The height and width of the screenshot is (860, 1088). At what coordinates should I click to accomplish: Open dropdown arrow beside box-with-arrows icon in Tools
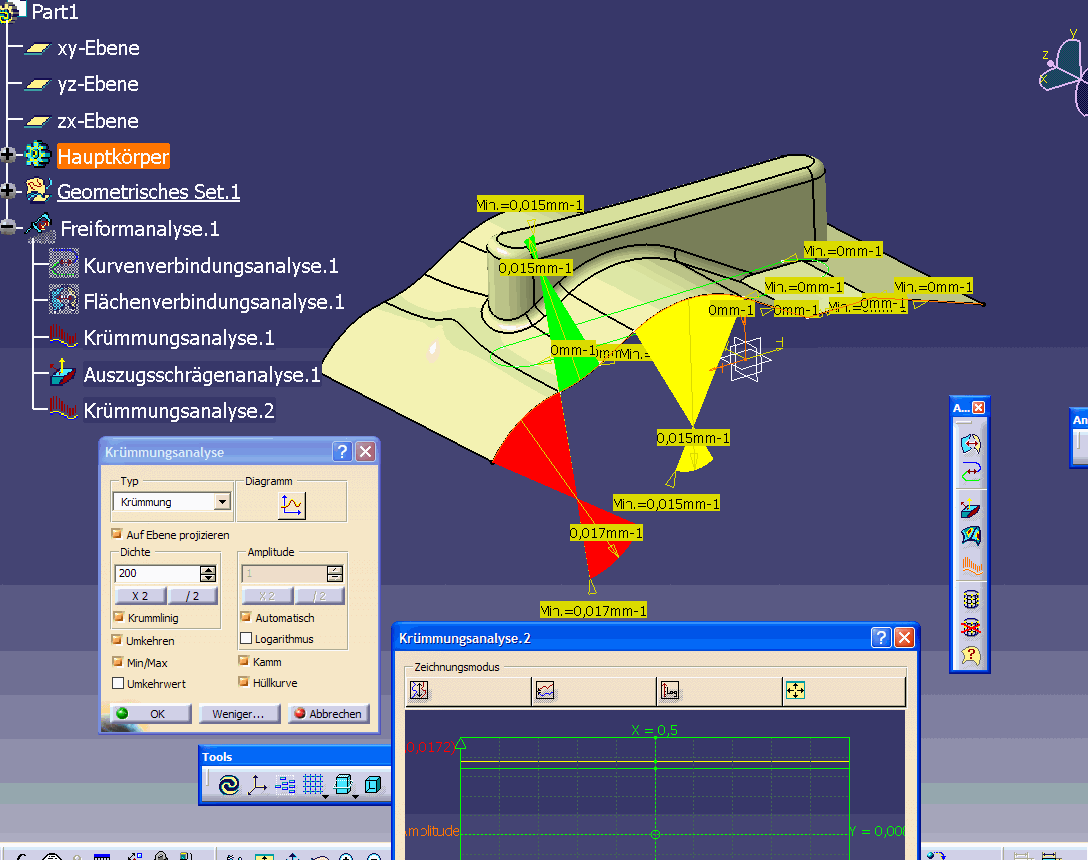click(355, 796)
